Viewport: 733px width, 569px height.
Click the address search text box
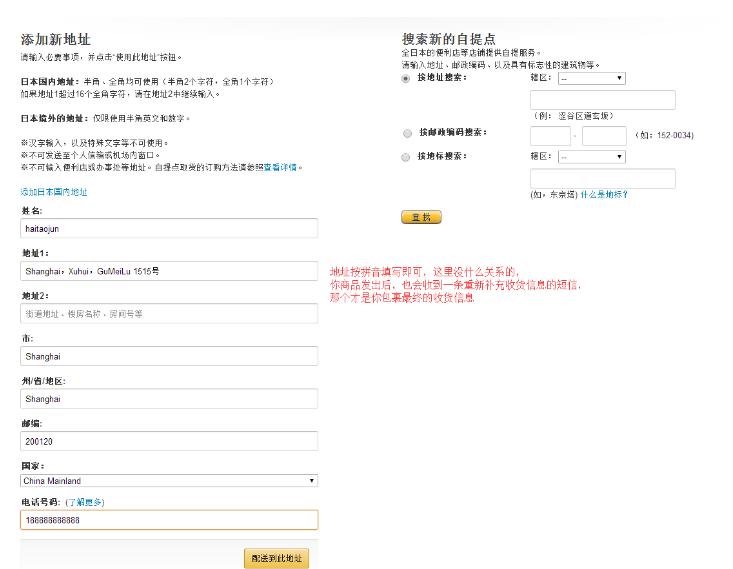(x=602, y=100)
